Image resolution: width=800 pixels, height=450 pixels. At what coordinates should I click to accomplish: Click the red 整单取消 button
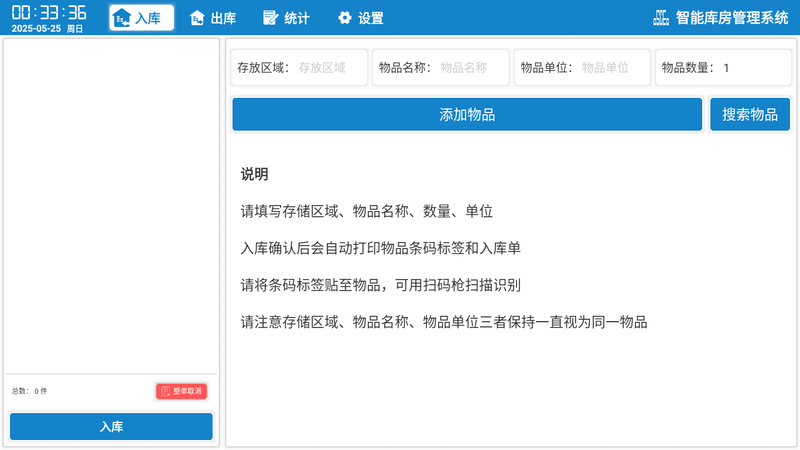[182, 391]
